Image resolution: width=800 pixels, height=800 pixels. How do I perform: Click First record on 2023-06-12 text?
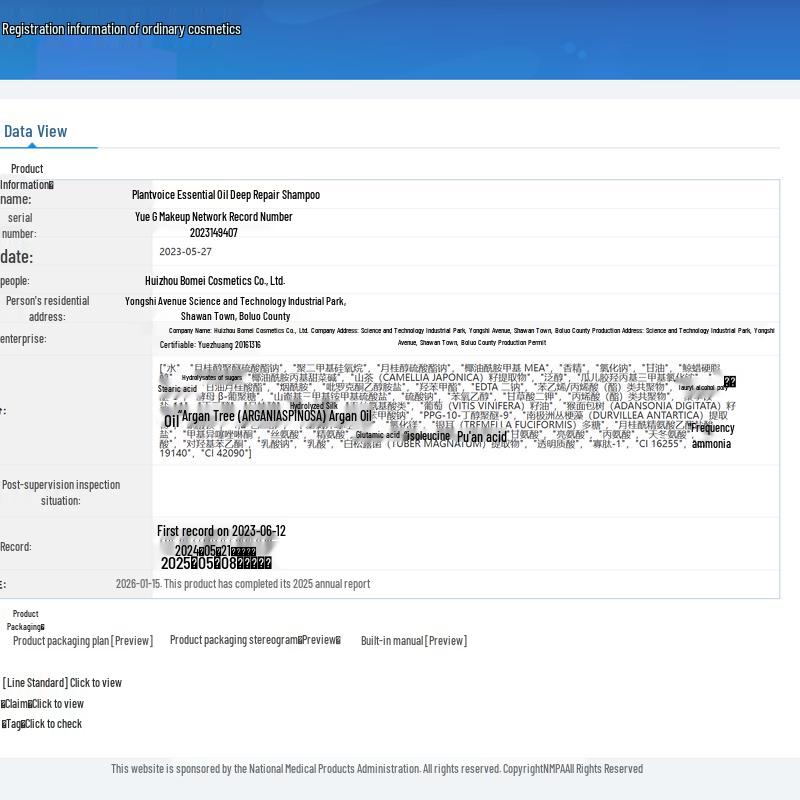(221, 531)
